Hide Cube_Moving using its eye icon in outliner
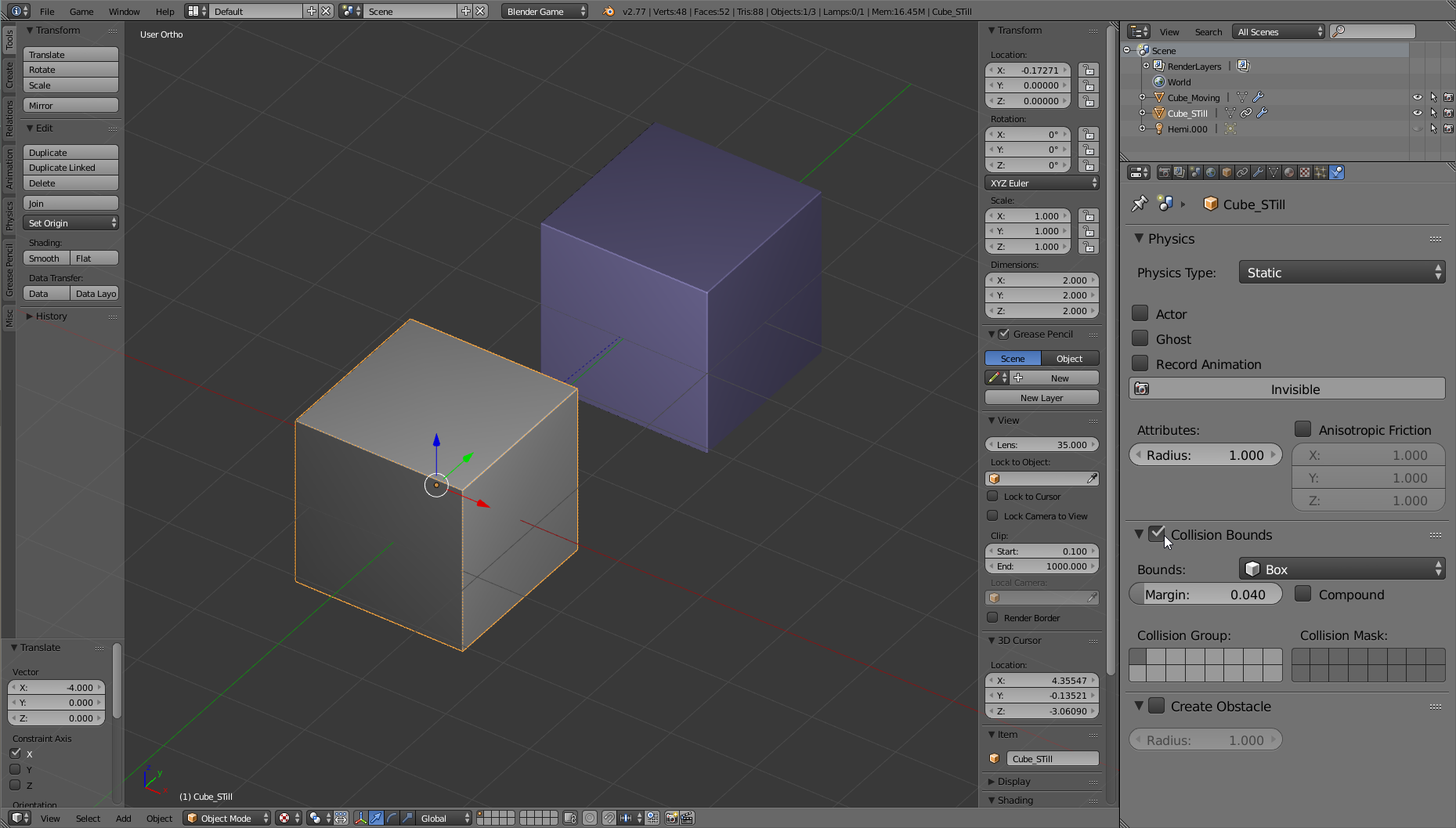The width and height of the screenshot is (1456, 828). pyautogui.click(x=1417, y=97)
